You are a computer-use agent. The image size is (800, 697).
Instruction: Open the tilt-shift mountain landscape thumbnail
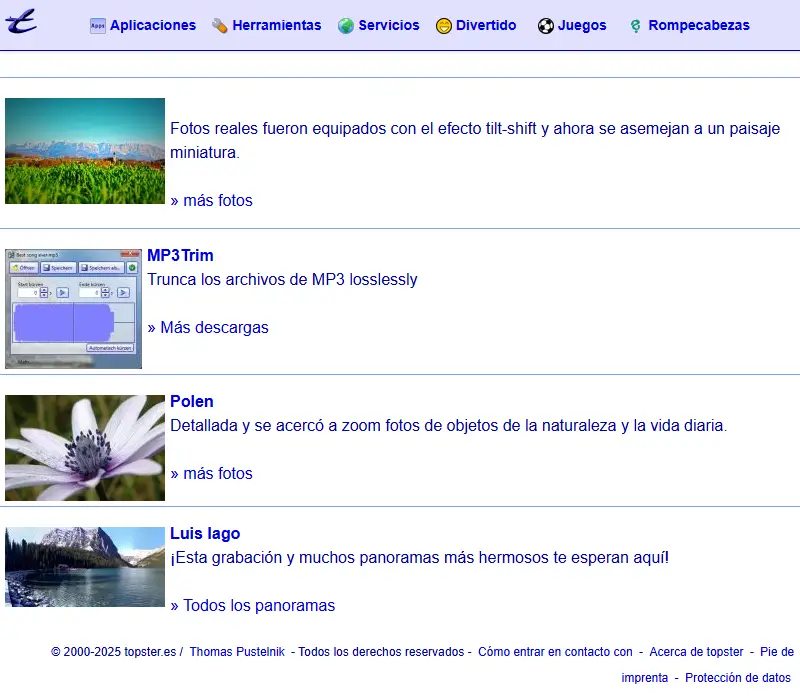tap(85, 151)
